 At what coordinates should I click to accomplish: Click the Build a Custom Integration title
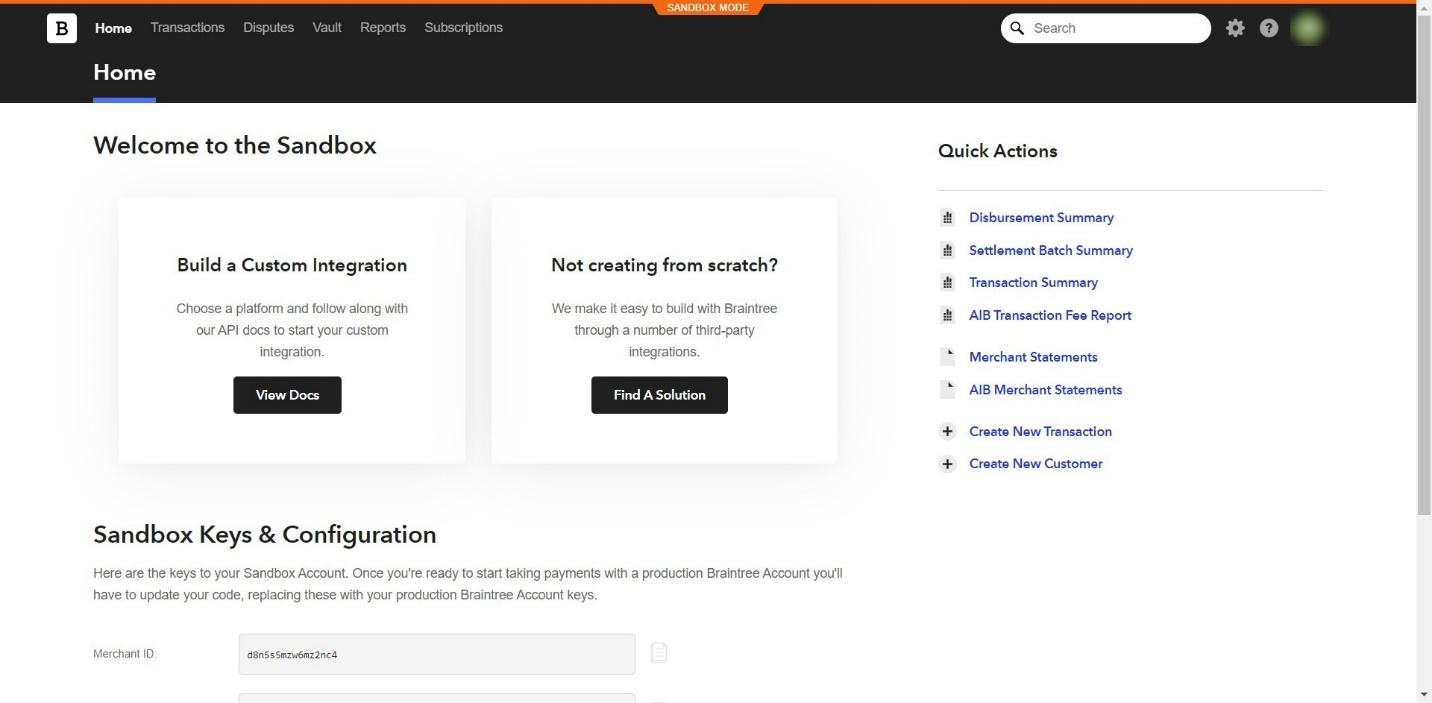[x=292, y=265]
